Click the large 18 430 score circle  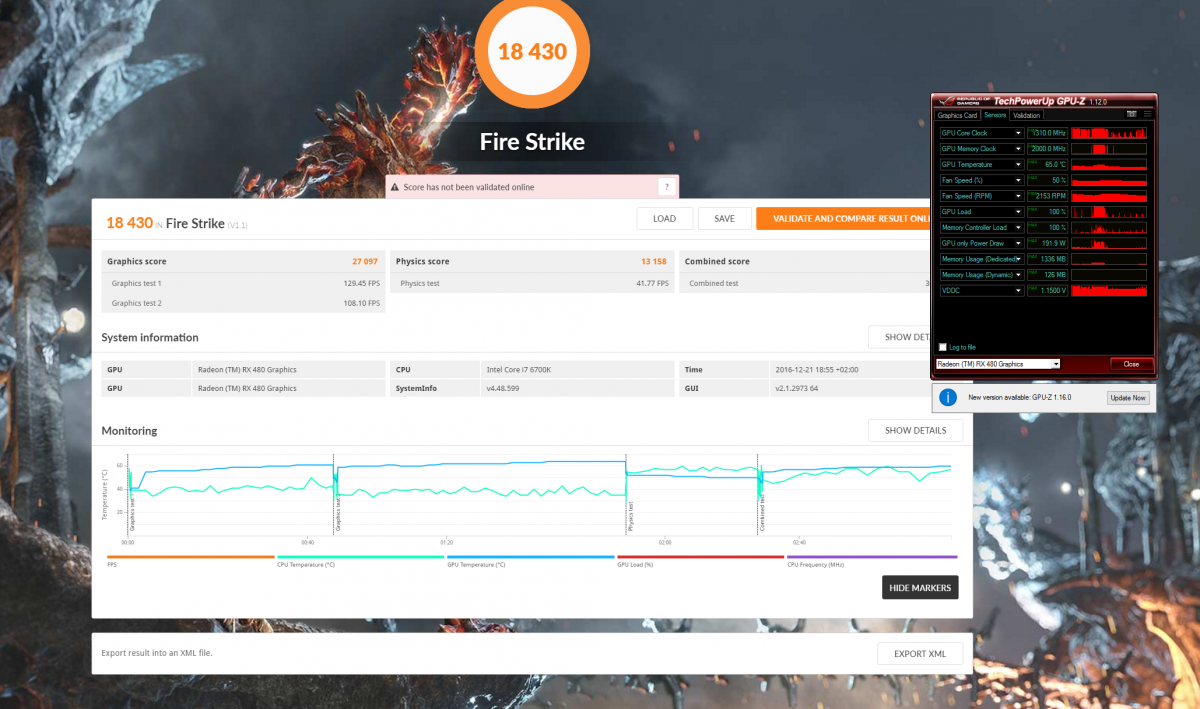[x=532, y=51]
